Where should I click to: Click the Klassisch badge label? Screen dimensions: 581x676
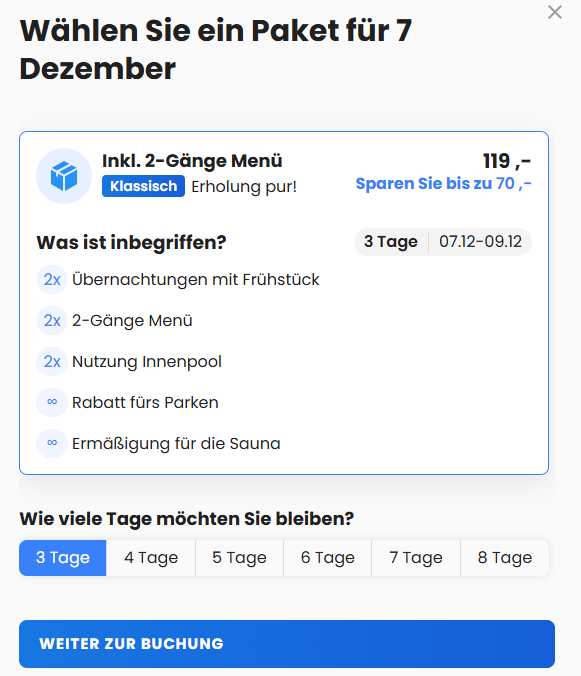(x=144, y=186)
